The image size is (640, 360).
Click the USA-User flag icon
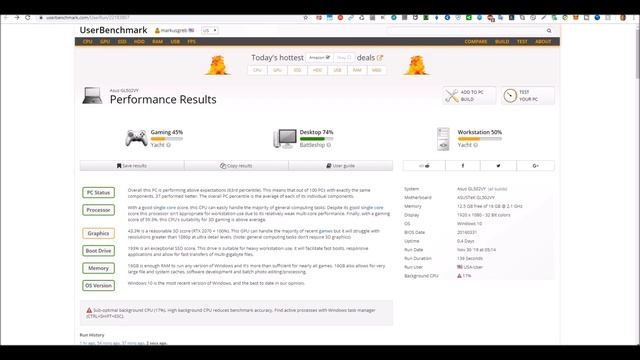point(460,267)
